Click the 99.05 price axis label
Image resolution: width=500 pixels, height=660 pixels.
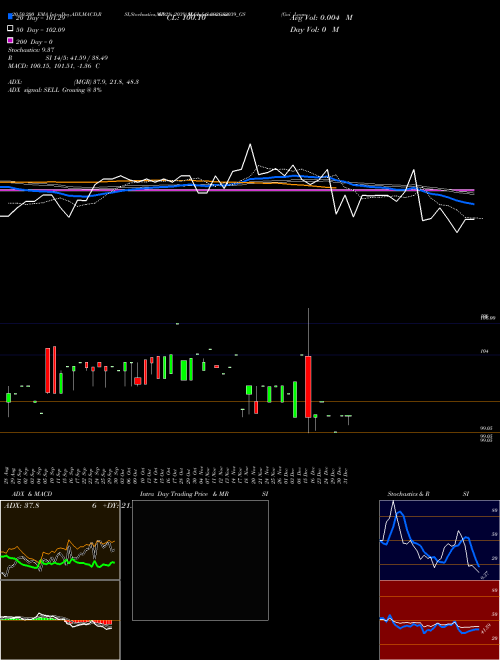pos(486,428)
